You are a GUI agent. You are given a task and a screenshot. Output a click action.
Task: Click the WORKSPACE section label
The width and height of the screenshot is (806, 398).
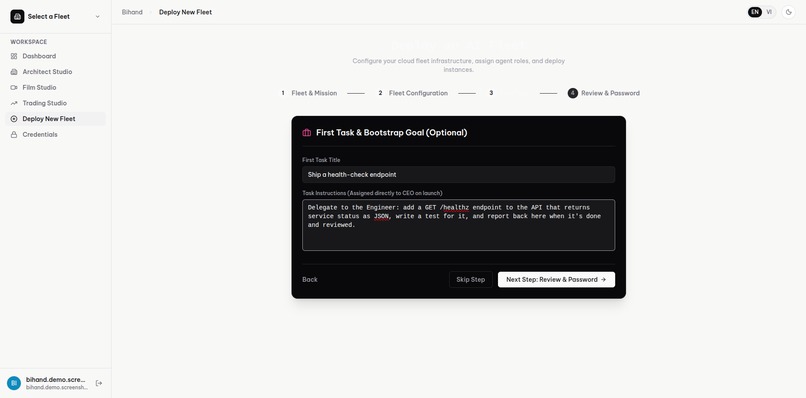29,42
